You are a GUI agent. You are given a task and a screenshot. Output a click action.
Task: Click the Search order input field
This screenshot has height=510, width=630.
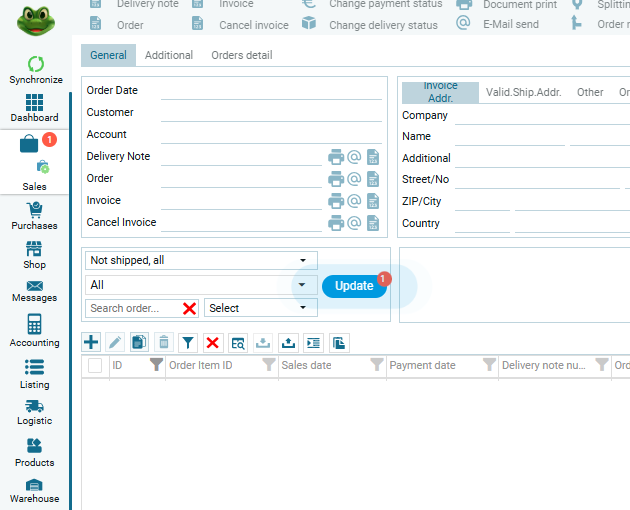pos(132,308)
